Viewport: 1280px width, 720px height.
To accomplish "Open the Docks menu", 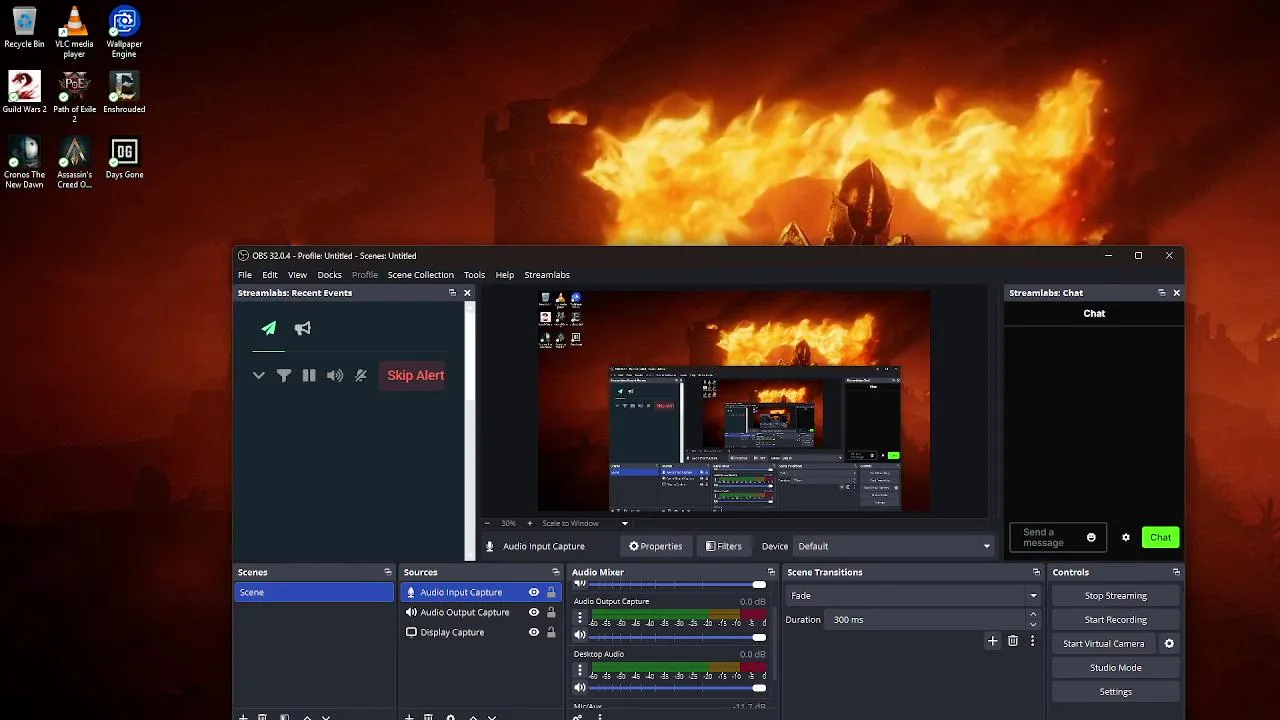I will (329, 275).
